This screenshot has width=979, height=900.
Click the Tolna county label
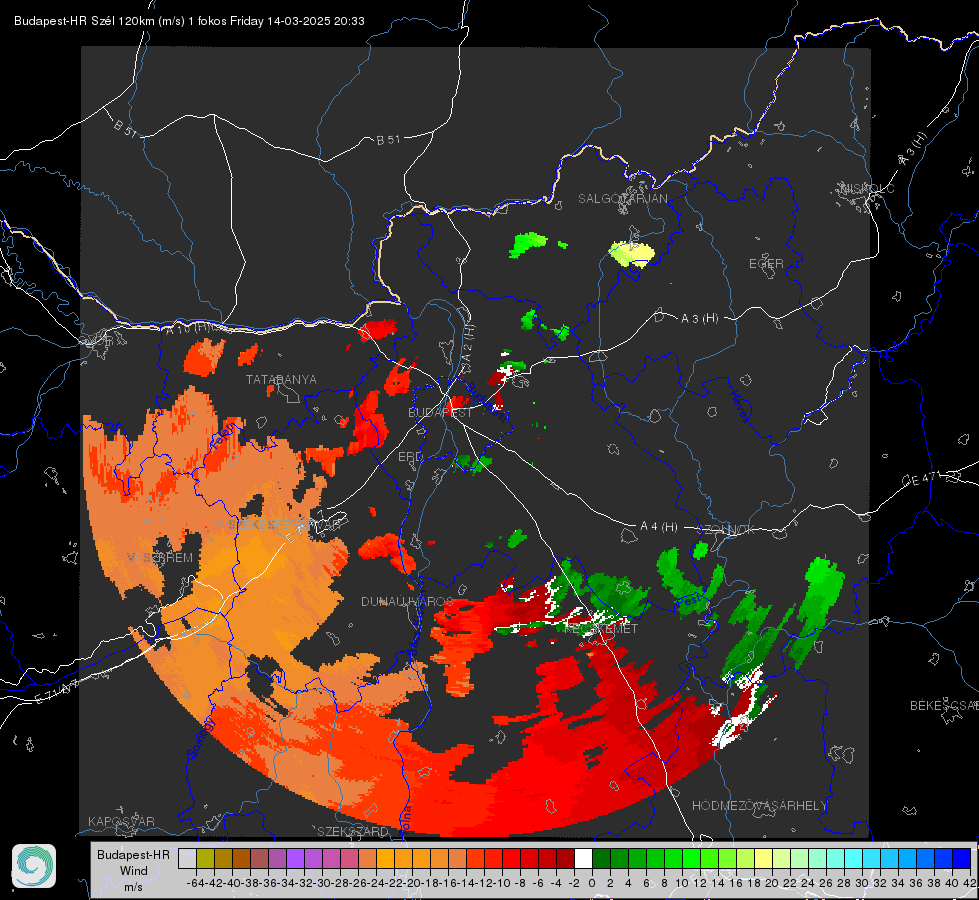point(406,818)
